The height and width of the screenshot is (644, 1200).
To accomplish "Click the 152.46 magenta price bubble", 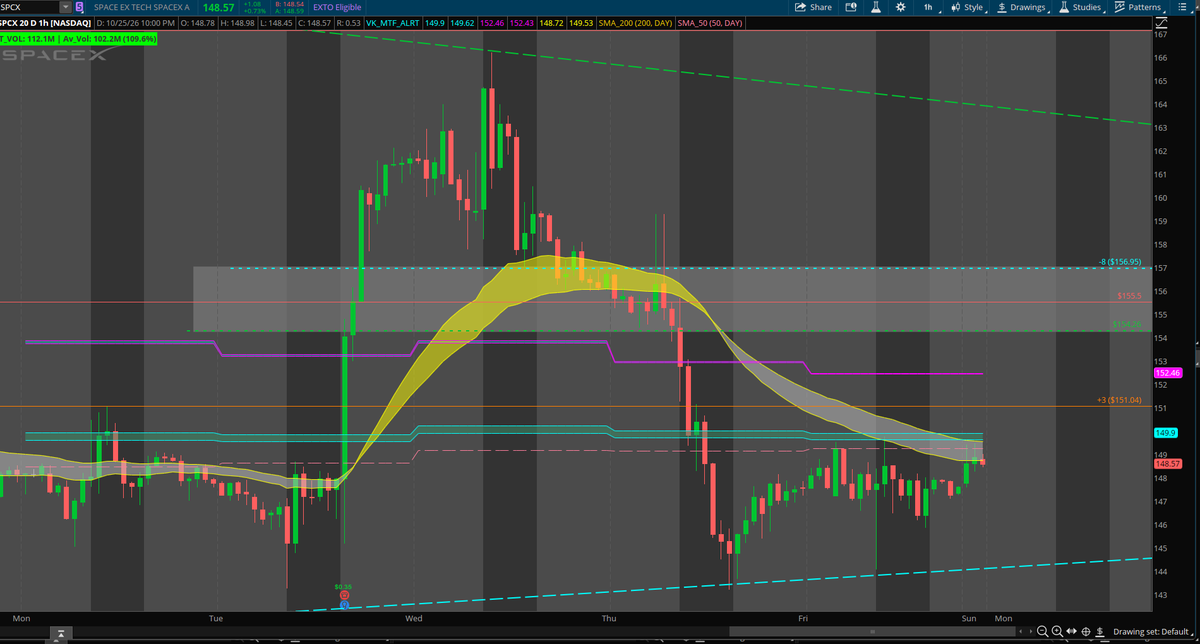I will pyautogui.click(x=1168, y=372).
